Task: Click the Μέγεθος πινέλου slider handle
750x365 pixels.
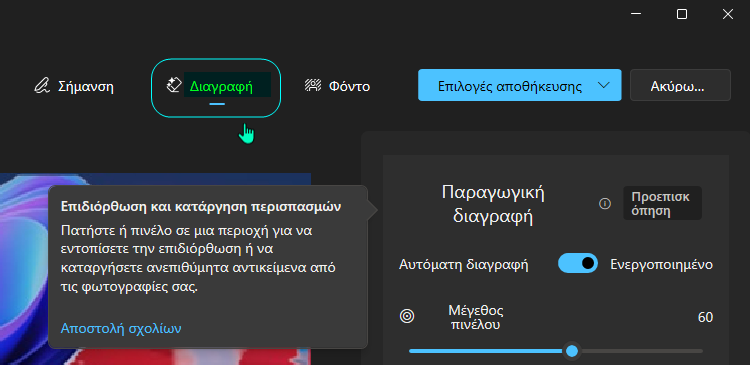Action: 572,352
